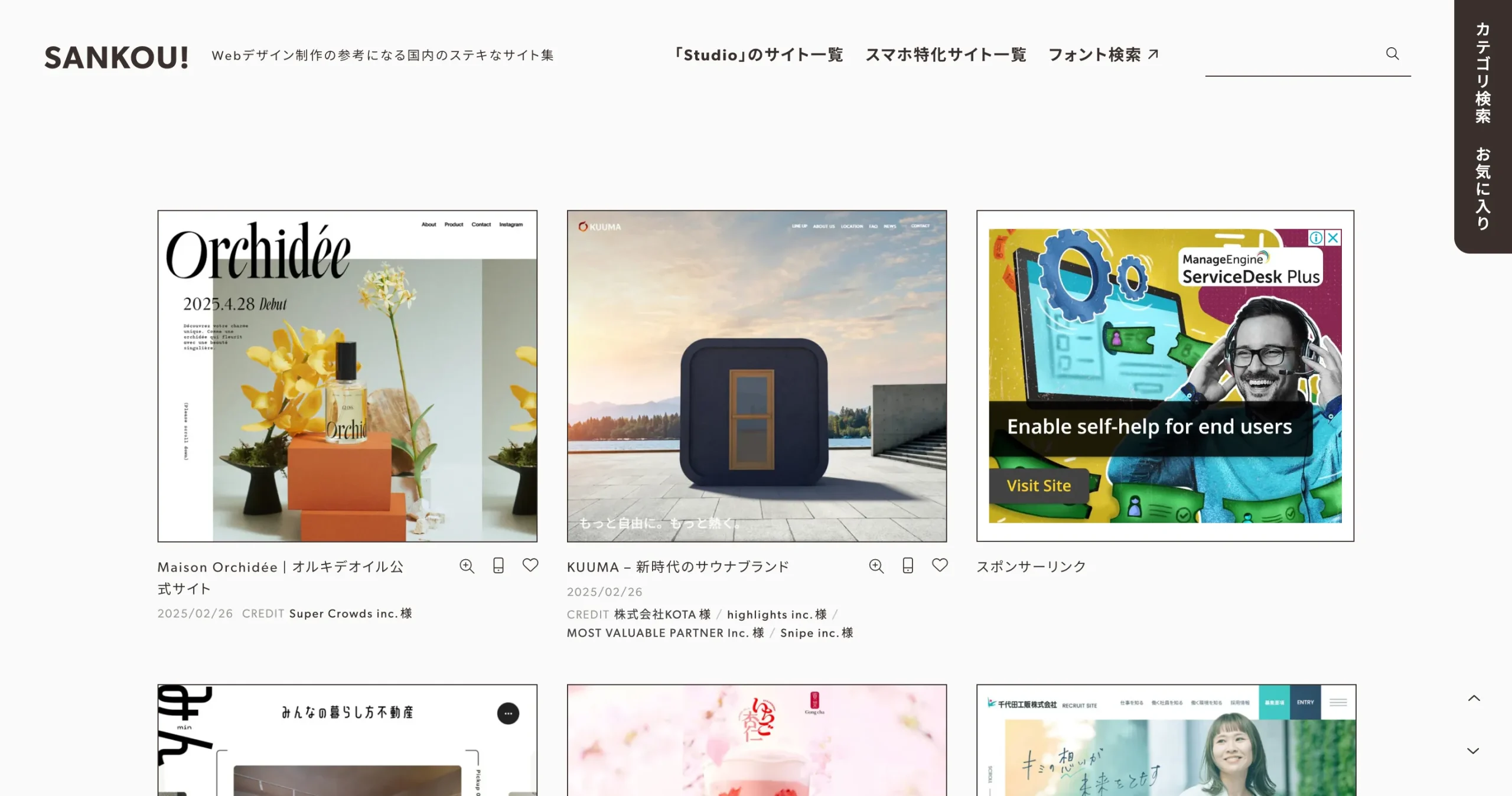Click the smartphone view icon on KUUMA card
Viewport: 1512px width, 796px height.
[908, 566]
